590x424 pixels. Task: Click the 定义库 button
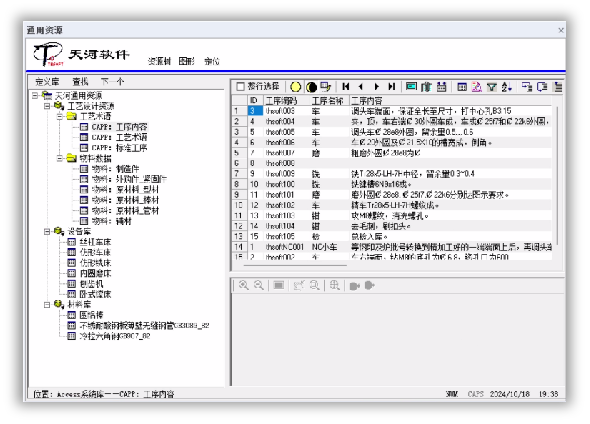[47, 81]
